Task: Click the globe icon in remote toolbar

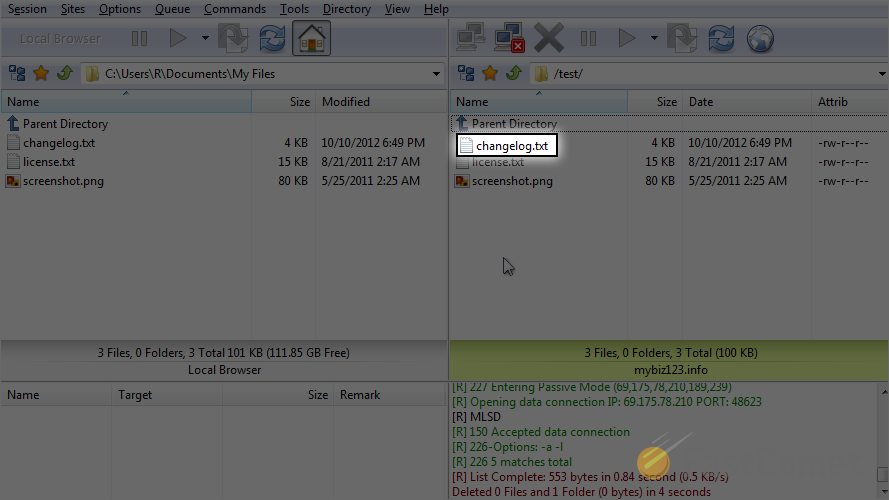Action: tap(761, 39)
